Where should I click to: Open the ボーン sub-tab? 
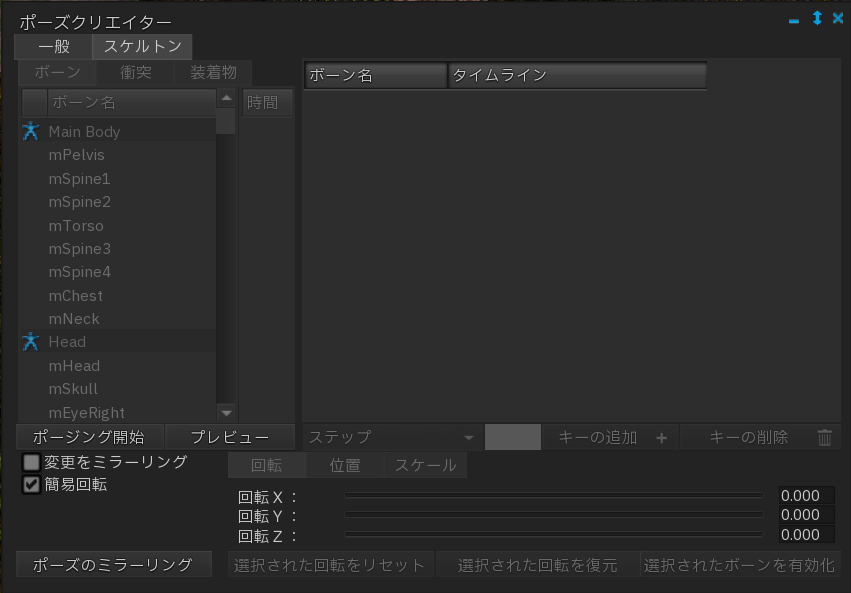58,72
